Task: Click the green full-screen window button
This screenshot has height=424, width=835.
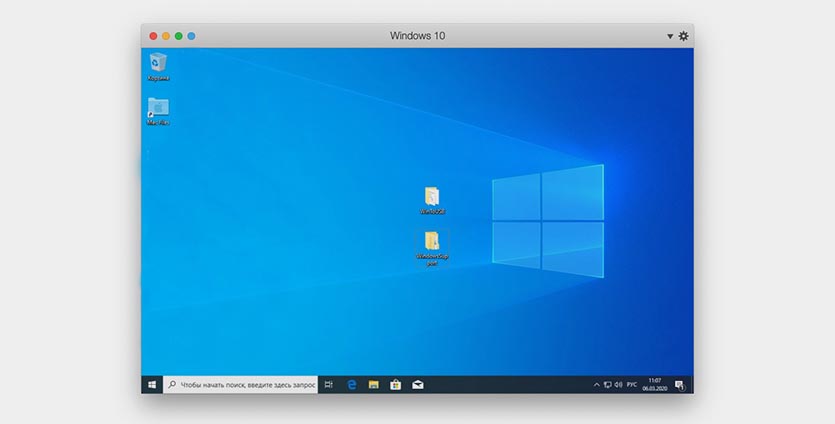Action: point(178,36)
